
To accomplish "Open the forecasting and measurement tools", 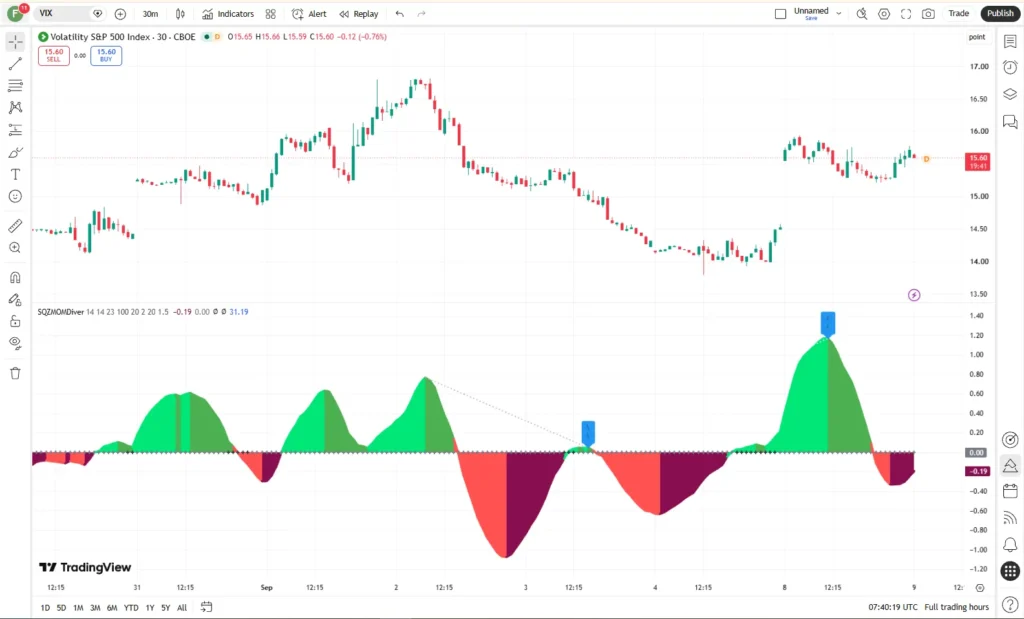I will [x=15, y=130].
